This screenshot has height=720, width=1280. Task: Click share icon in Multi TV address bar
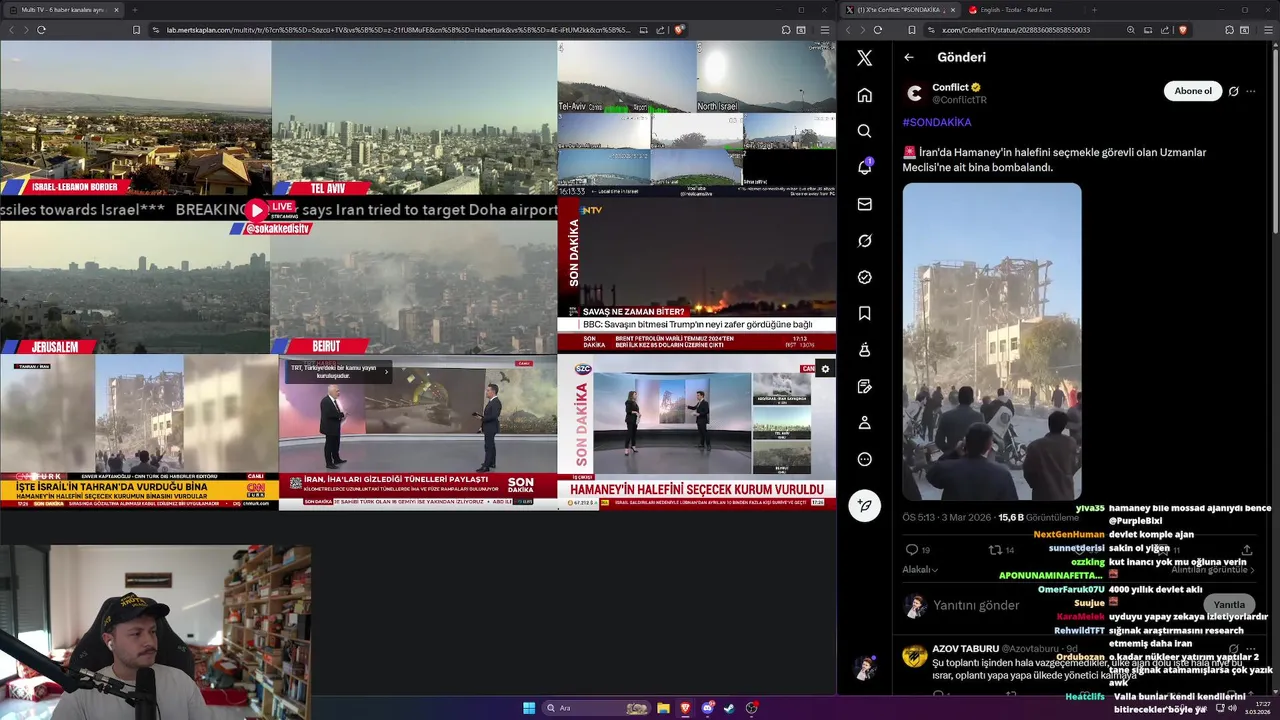tap(661, 30)
